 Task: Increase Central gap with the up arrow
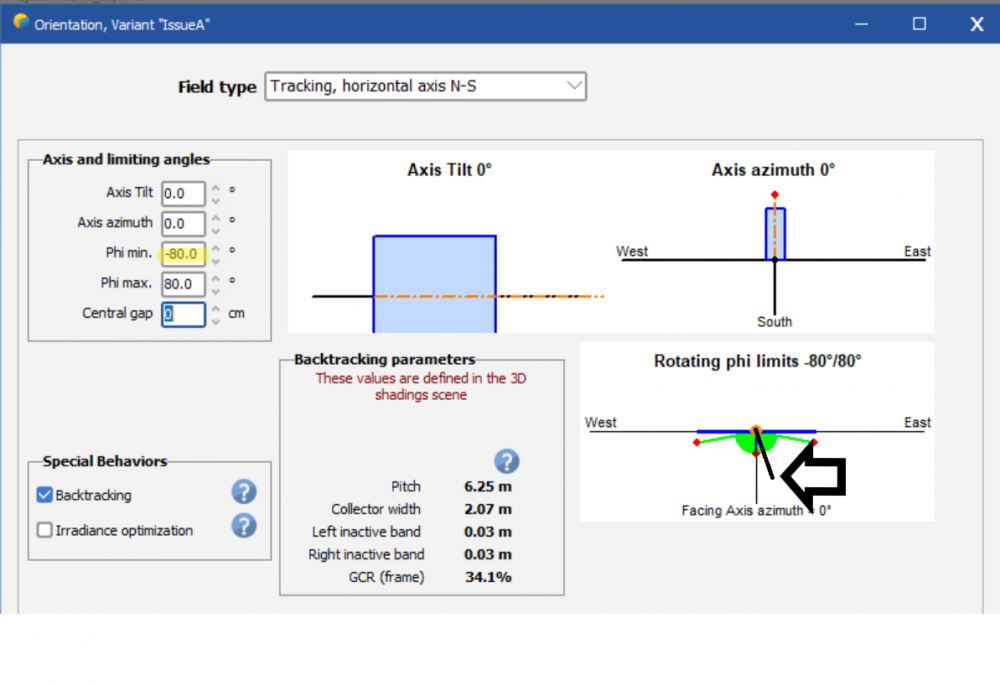216,308
